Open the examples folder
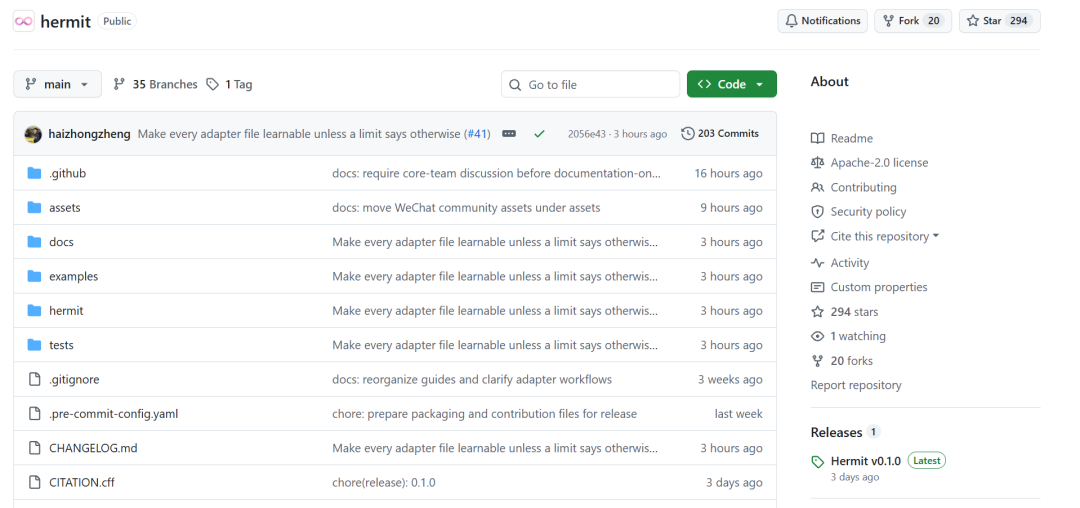Viewport: 1080px width, 508px height. (x=74, y=277)
